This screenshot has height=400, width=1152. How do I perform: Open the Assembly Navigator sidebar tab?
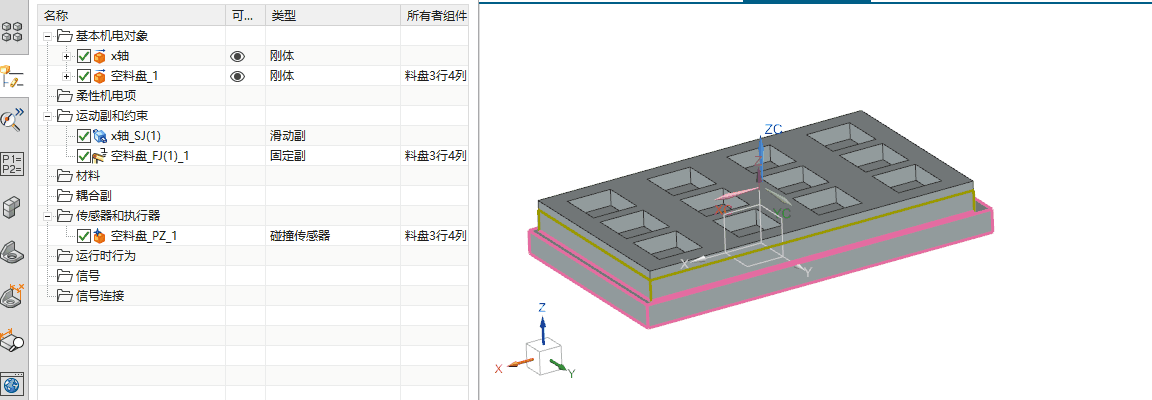[12, 32]
